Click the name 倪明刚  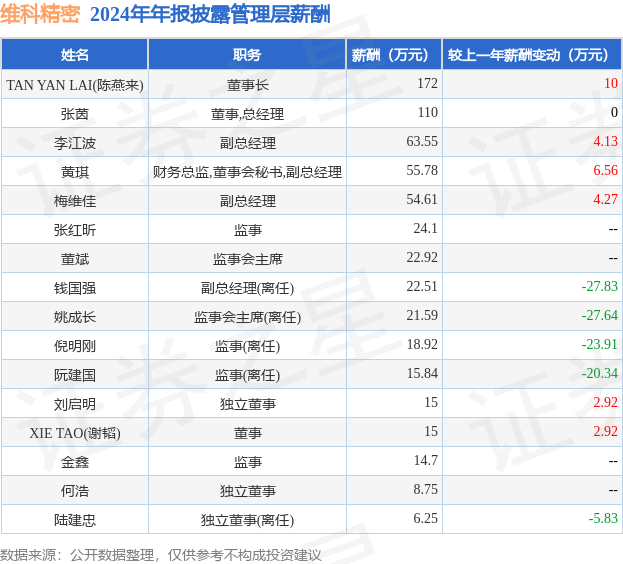[75, 346]
